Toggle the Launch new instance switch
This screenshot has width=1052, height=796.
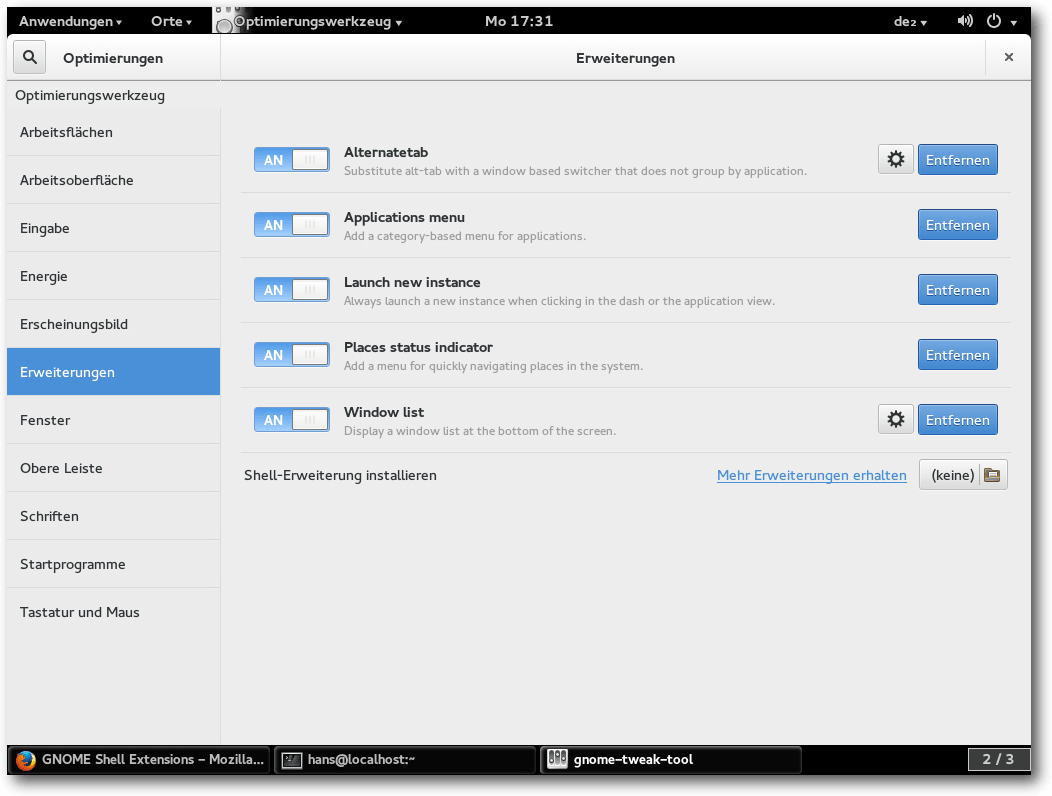(292, 290)
